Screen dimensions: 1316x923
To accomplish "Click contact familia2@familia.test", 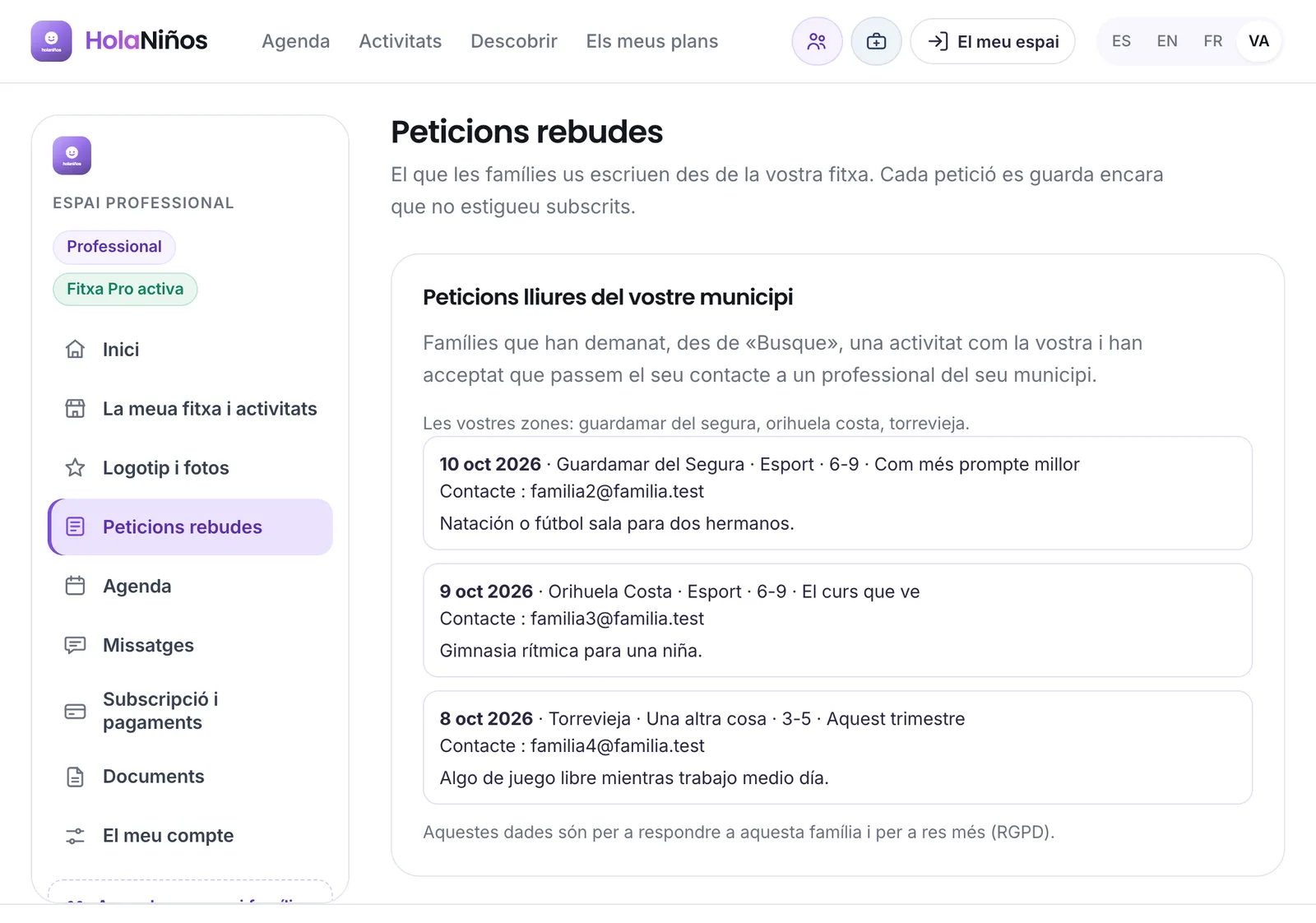I will coord(617,491).
